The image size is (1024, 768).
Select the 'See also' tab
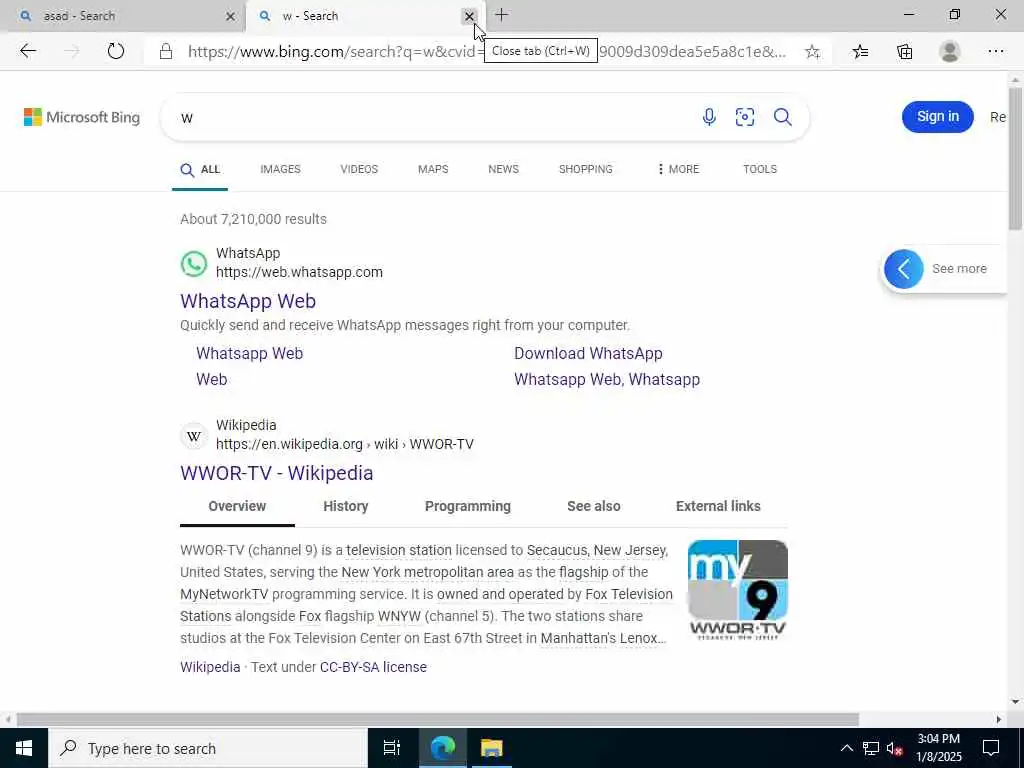pyautogui.click(x=594, y=506)
